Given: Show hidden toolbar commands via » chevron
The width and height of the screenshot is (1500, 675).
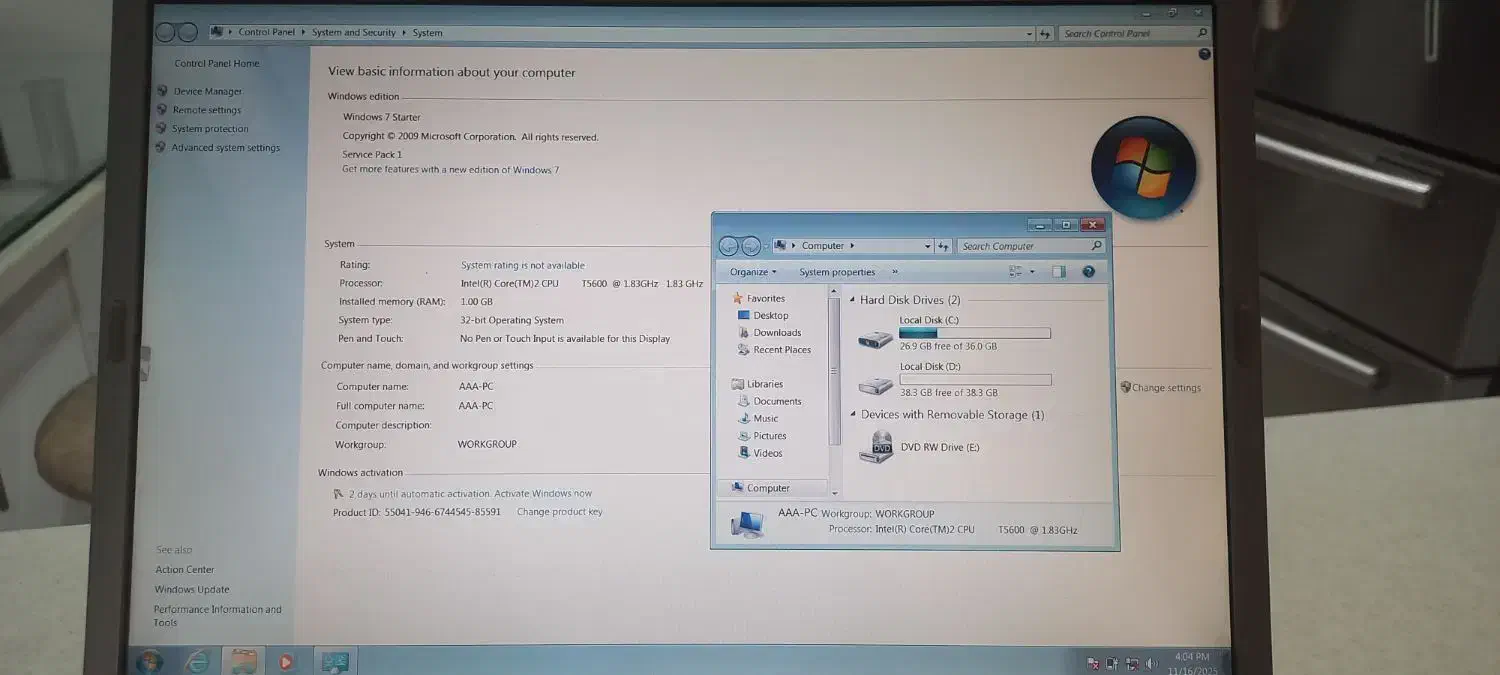Looking at the screenshot, I should (894, 272).
